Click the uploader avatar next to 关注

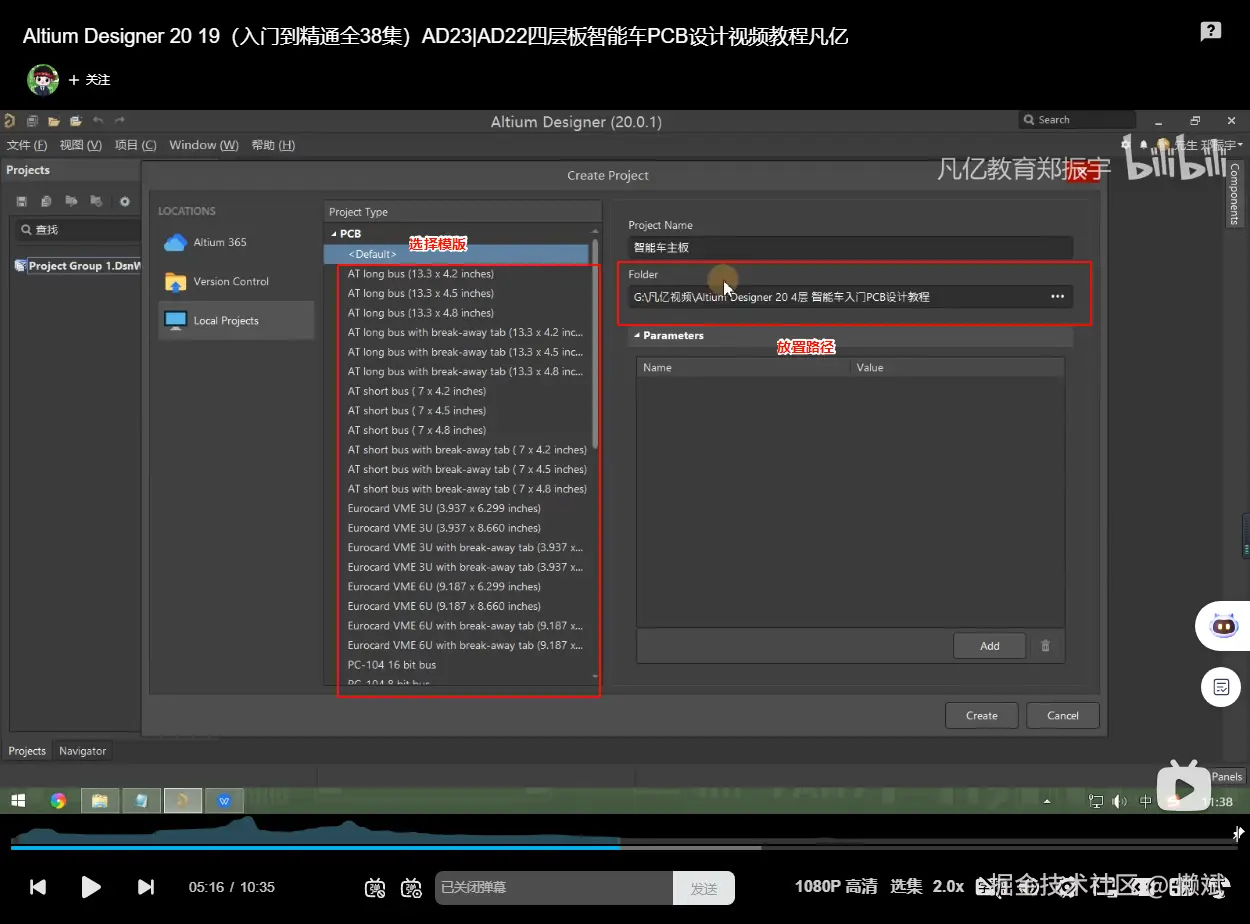(43, 80)
